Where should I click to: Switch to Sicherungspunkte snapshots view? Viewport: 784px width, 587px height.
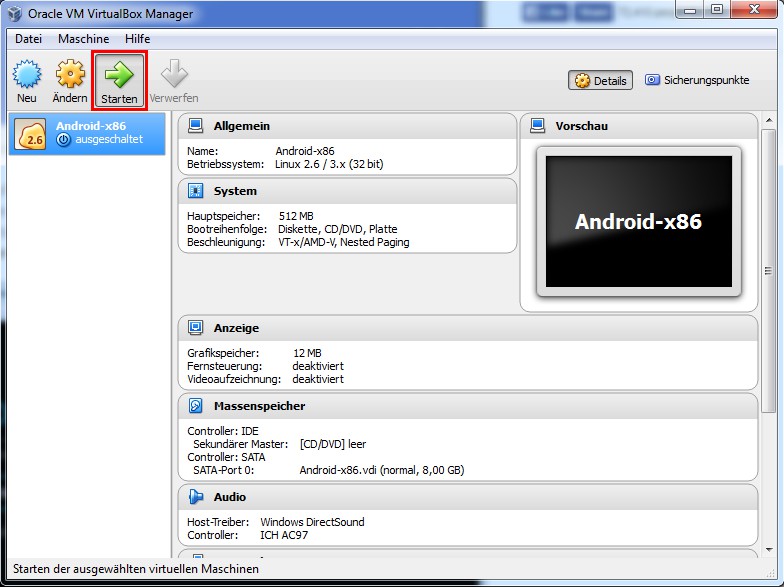click(697, 80)
